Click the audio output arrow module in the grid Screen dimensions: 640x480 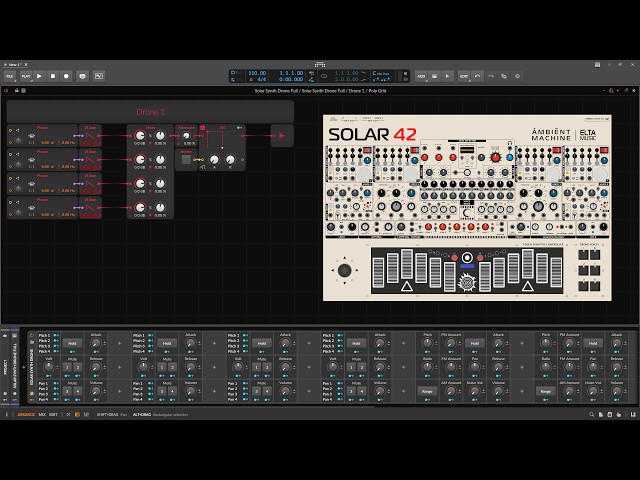click(282, 136)
